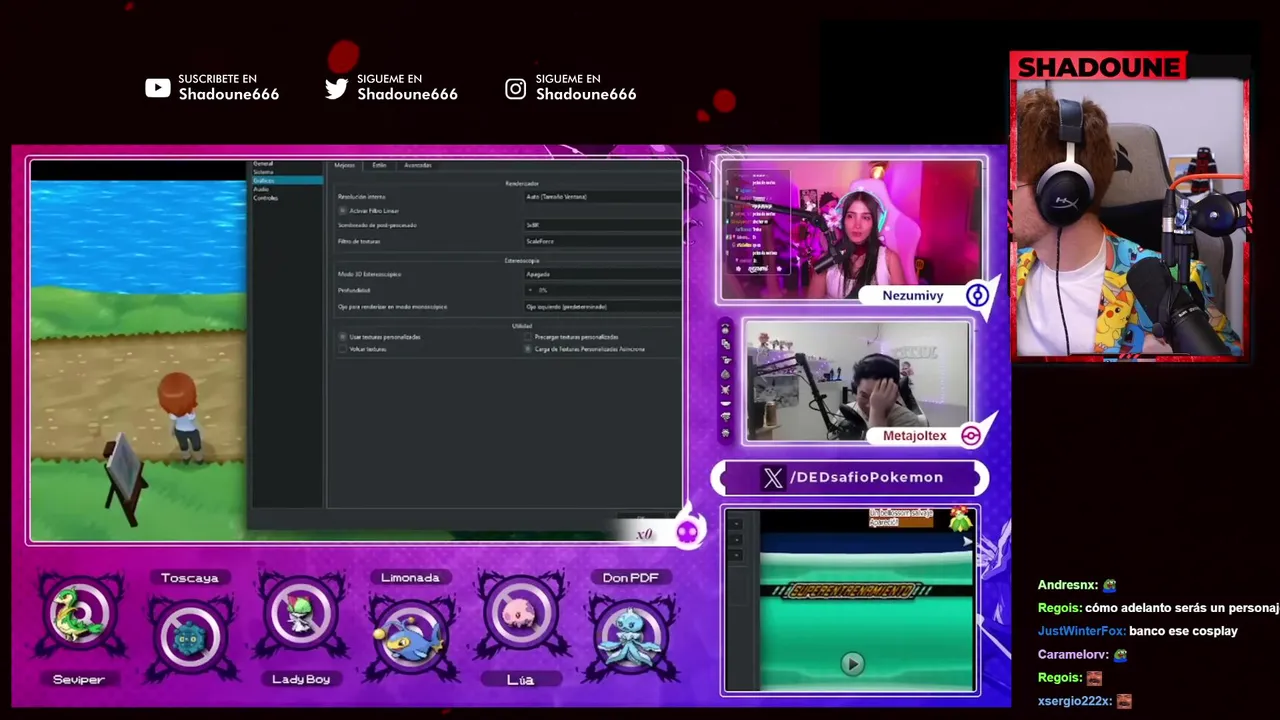Open the Resolución interna dropdown
This screenshot has width=1280, height=720.
coord(602,197)
